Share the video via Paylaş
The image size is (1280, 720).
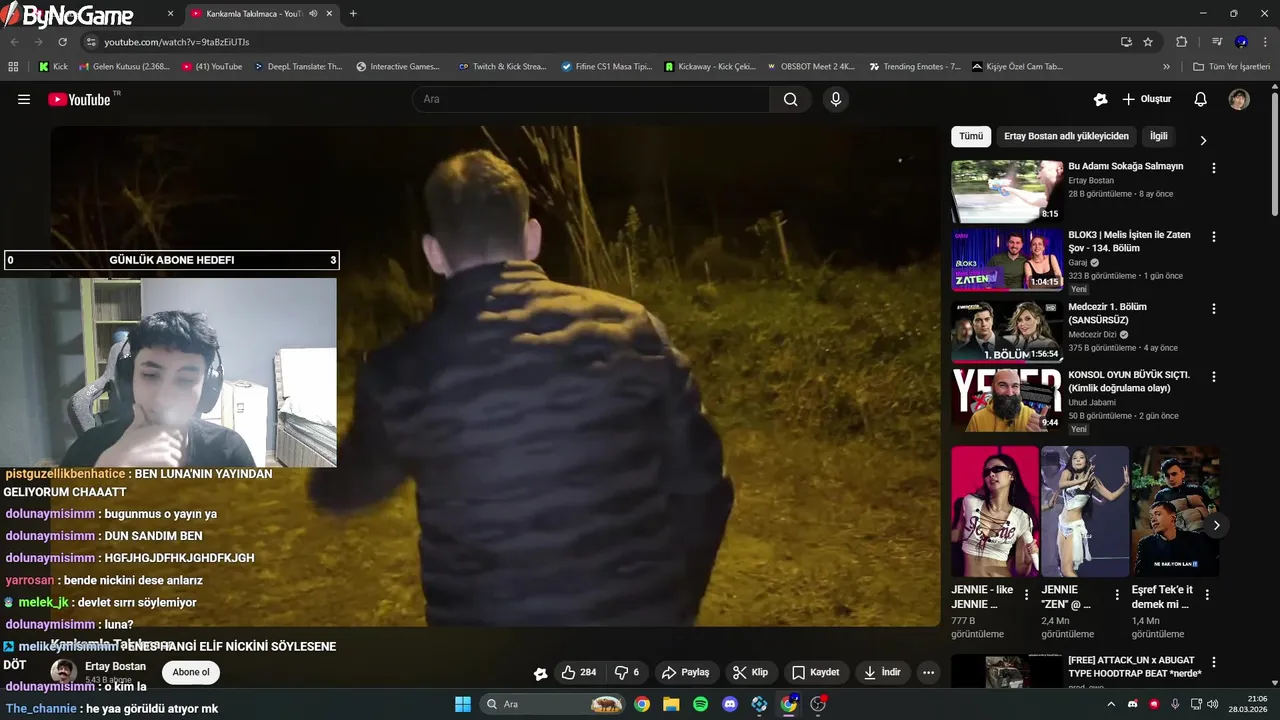(x=686, y=672)
